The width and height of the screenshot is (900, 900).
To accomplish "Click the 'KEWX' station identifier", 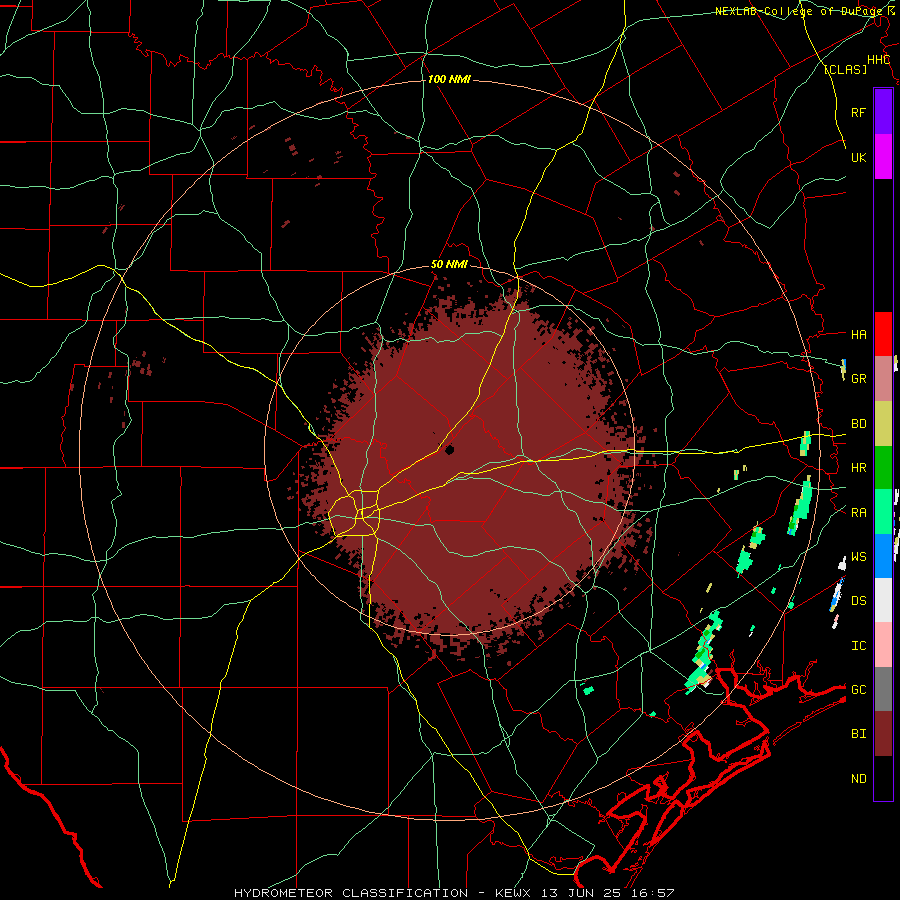I will click(513, 893).
